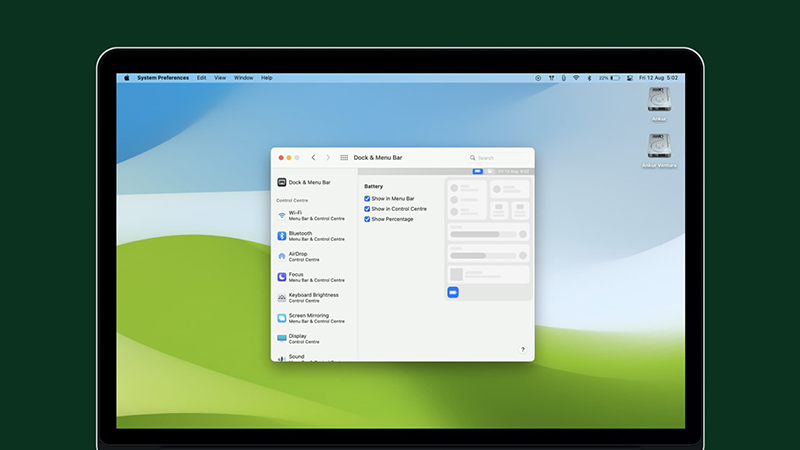Click the Wi-Fi icon in menu bar
Viewport: 800px width, 450px height.
[576, 78]
